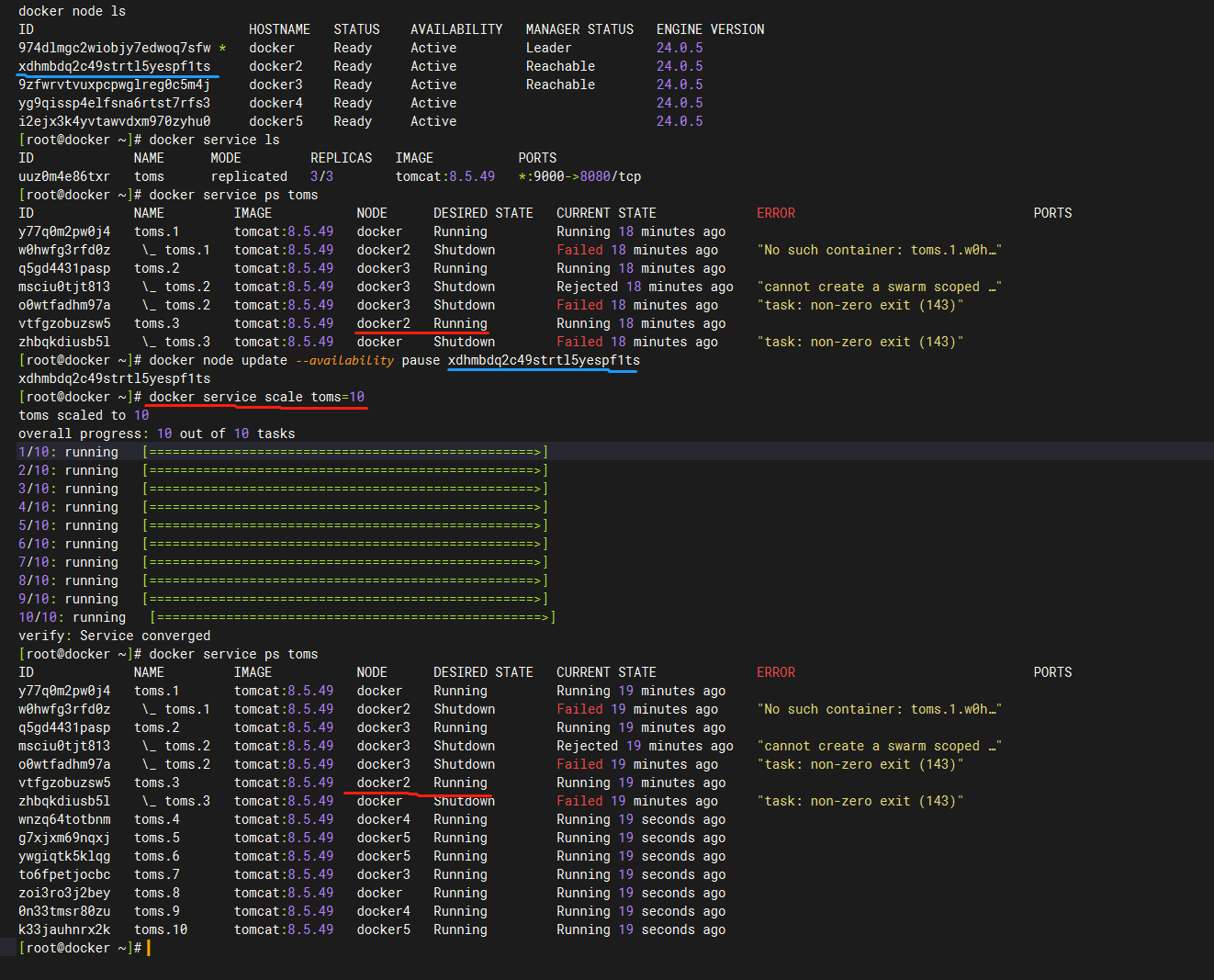
Task: Click the final prompt with cursor
Action: pos(84,948)
